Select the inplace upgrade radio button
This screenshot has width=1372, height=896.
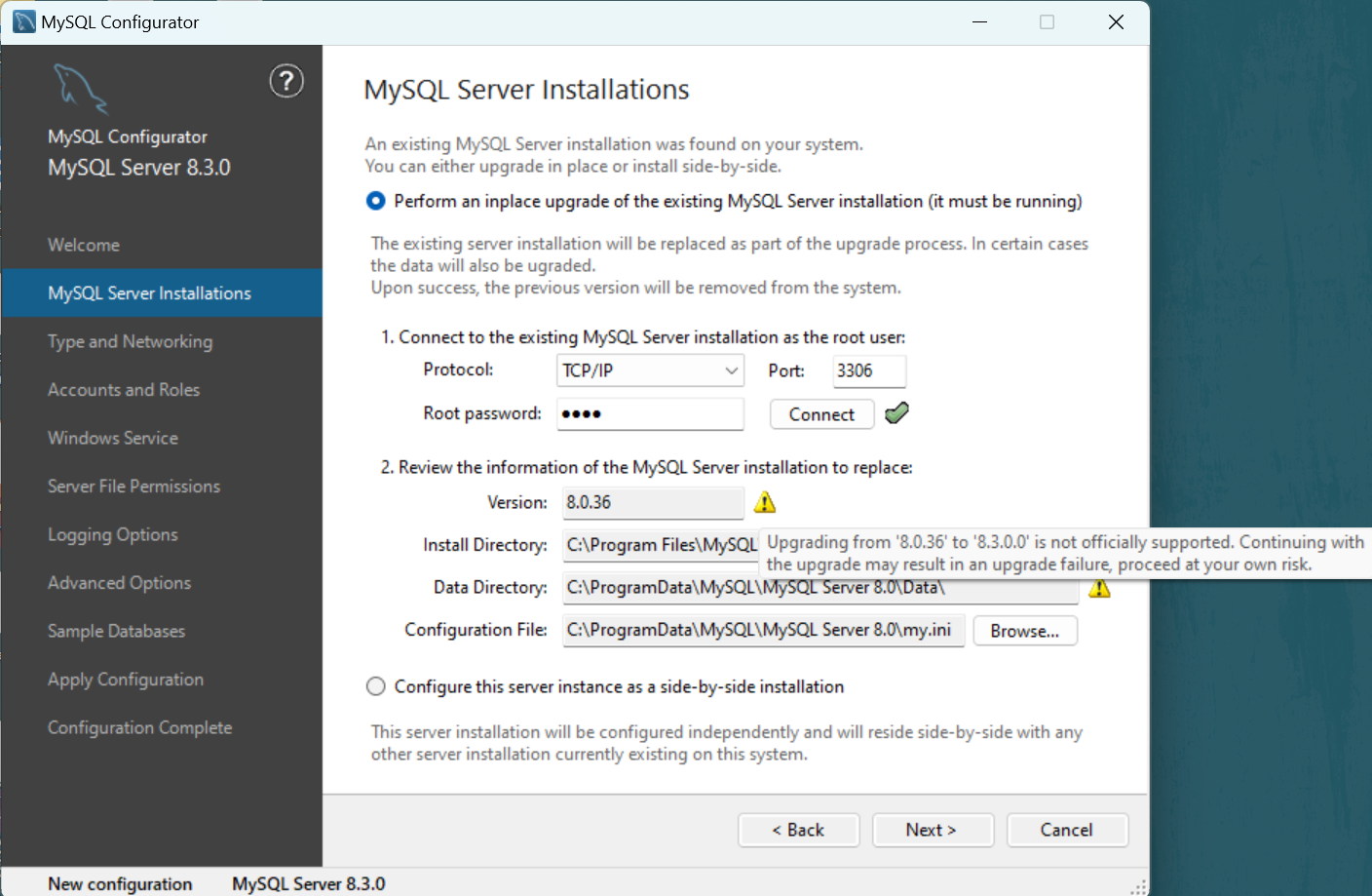[375, 201]
